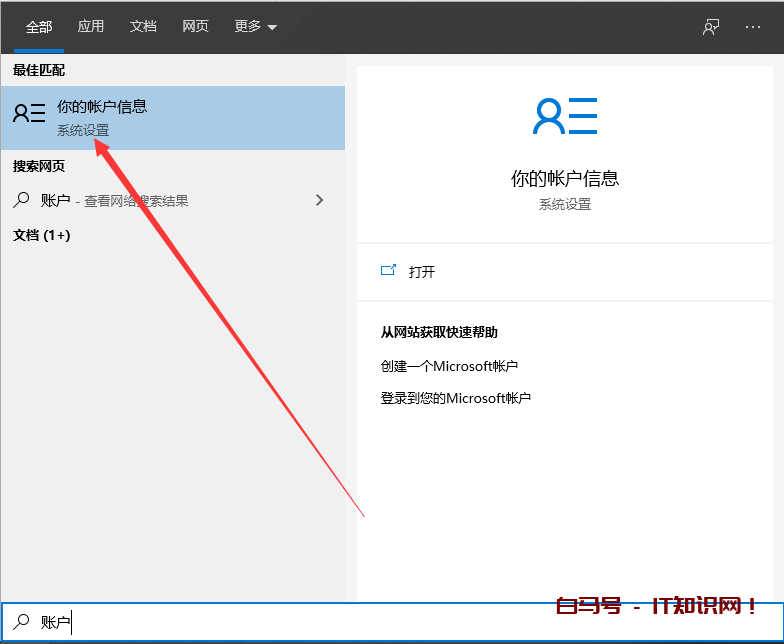Expand web result with chevron arrow

[320, 200]
